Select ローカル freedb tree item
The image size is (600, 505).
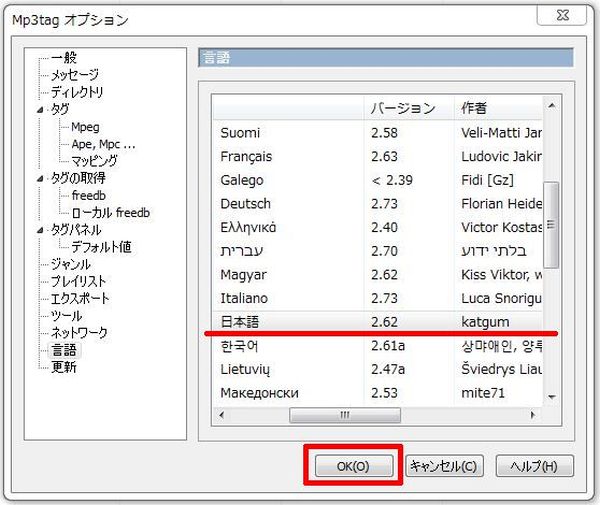[111, 213]
